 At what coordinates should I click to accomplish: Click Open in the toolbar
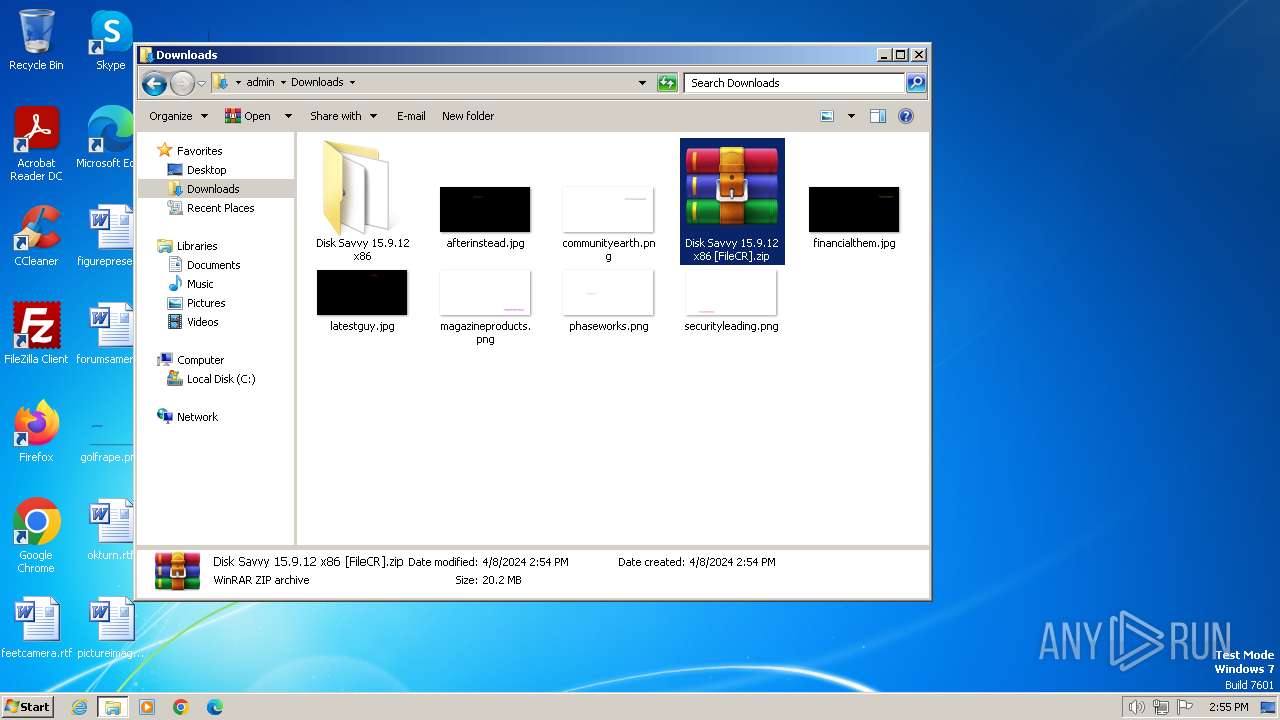[x=248, y=116]
